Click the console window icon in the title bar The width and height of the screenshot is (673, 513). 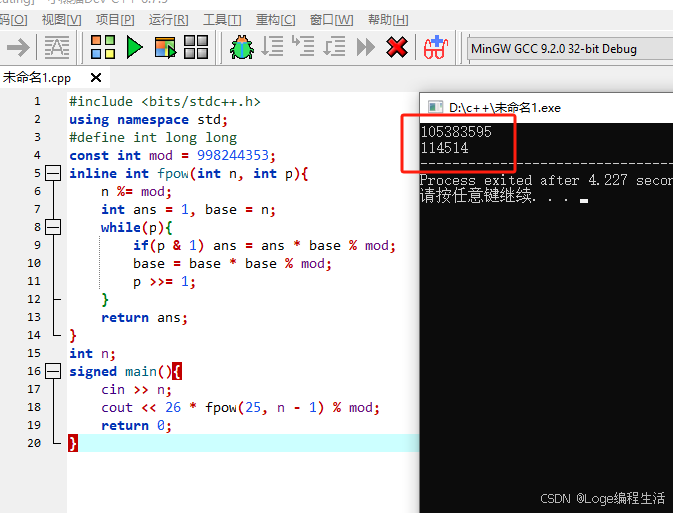click(435, 107)
